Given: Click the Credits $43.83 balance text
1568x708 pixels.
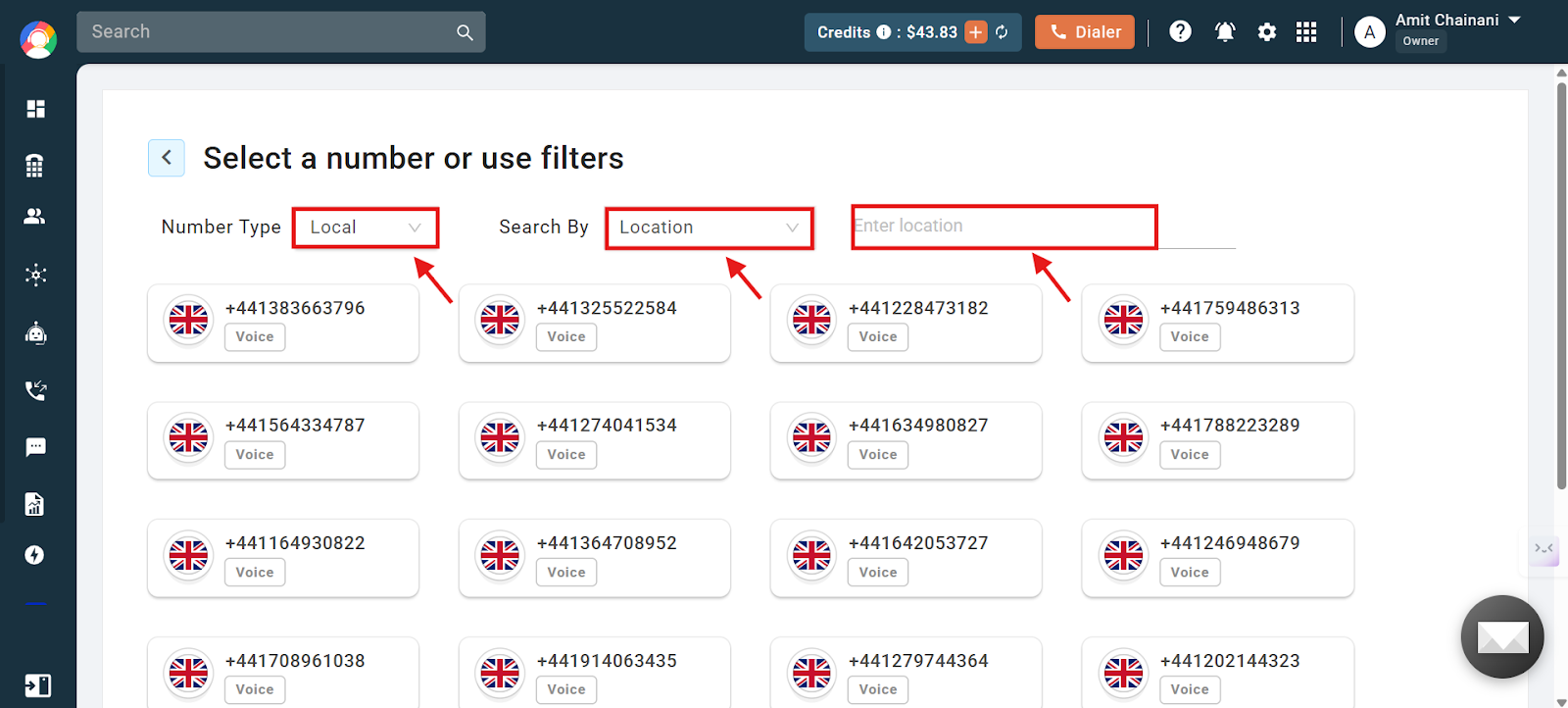Looking at the screenshot, I should [887, 32].
